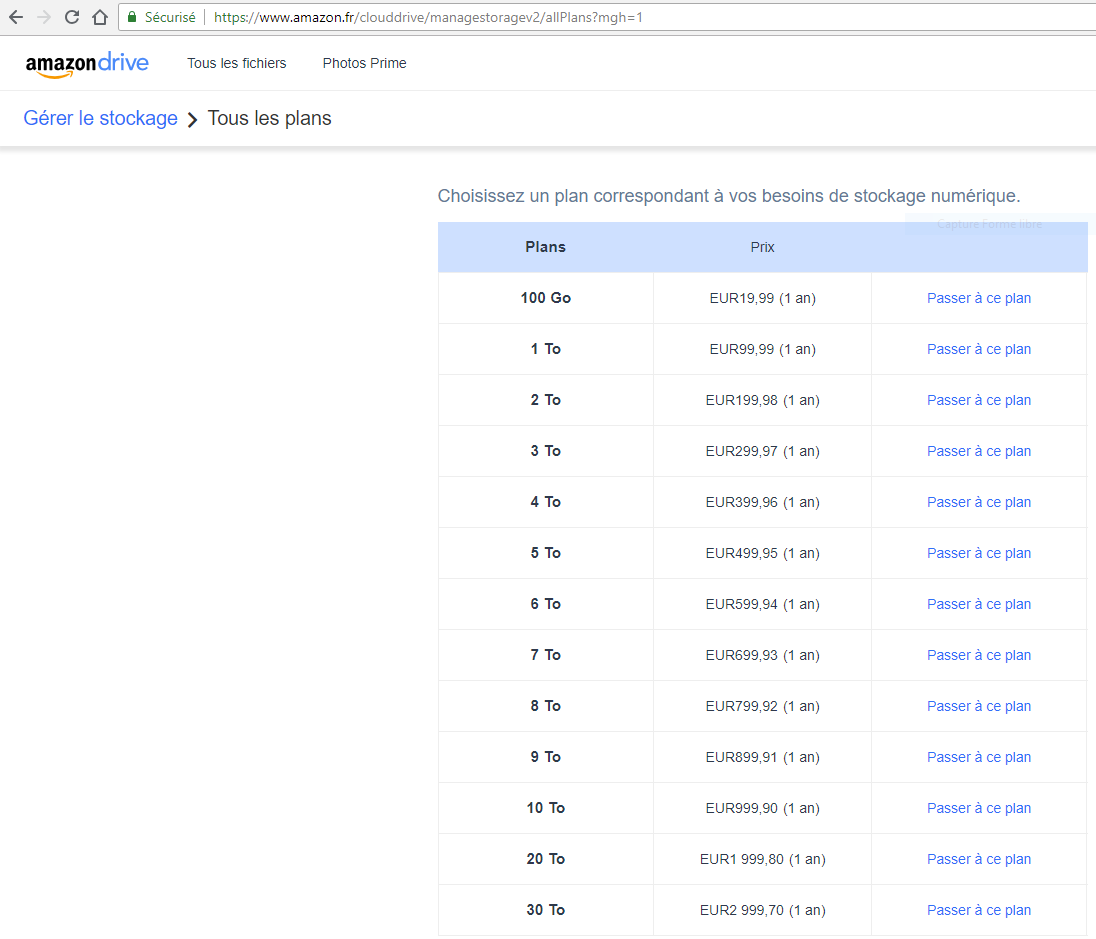Click price EUR299,97 (1 an)
Screen dimensions: 1096x939
pos(763,451)
